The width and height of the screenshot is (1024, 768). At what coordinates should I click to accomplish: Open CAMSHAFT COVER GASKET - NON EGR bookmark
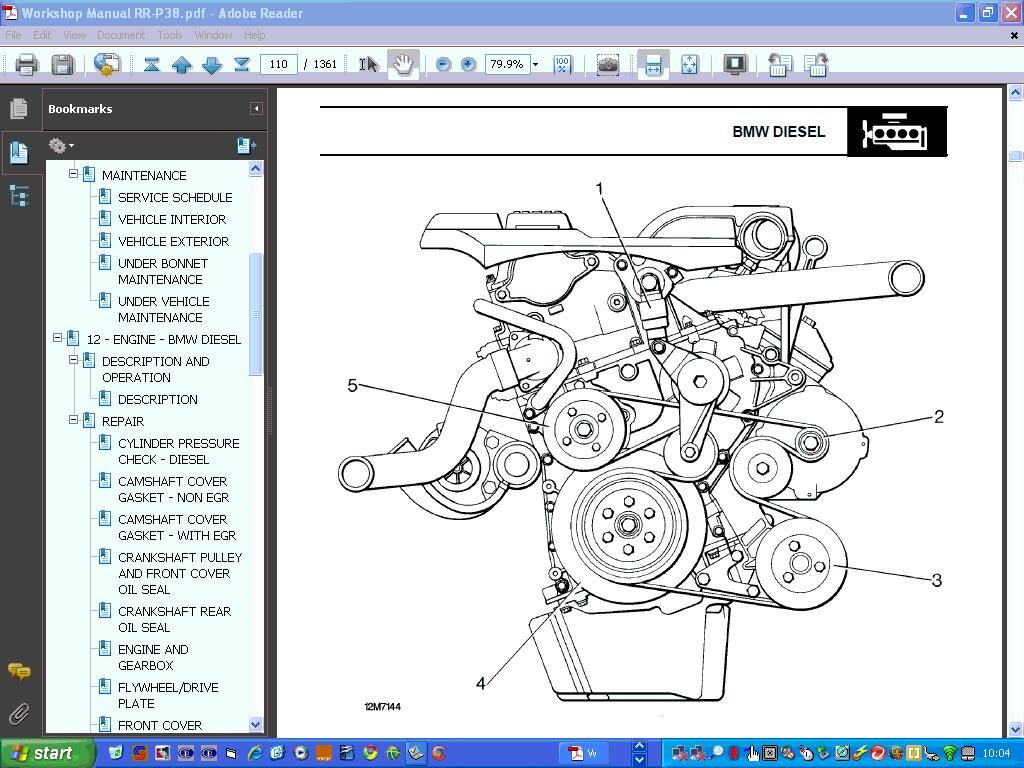[173, 489]
